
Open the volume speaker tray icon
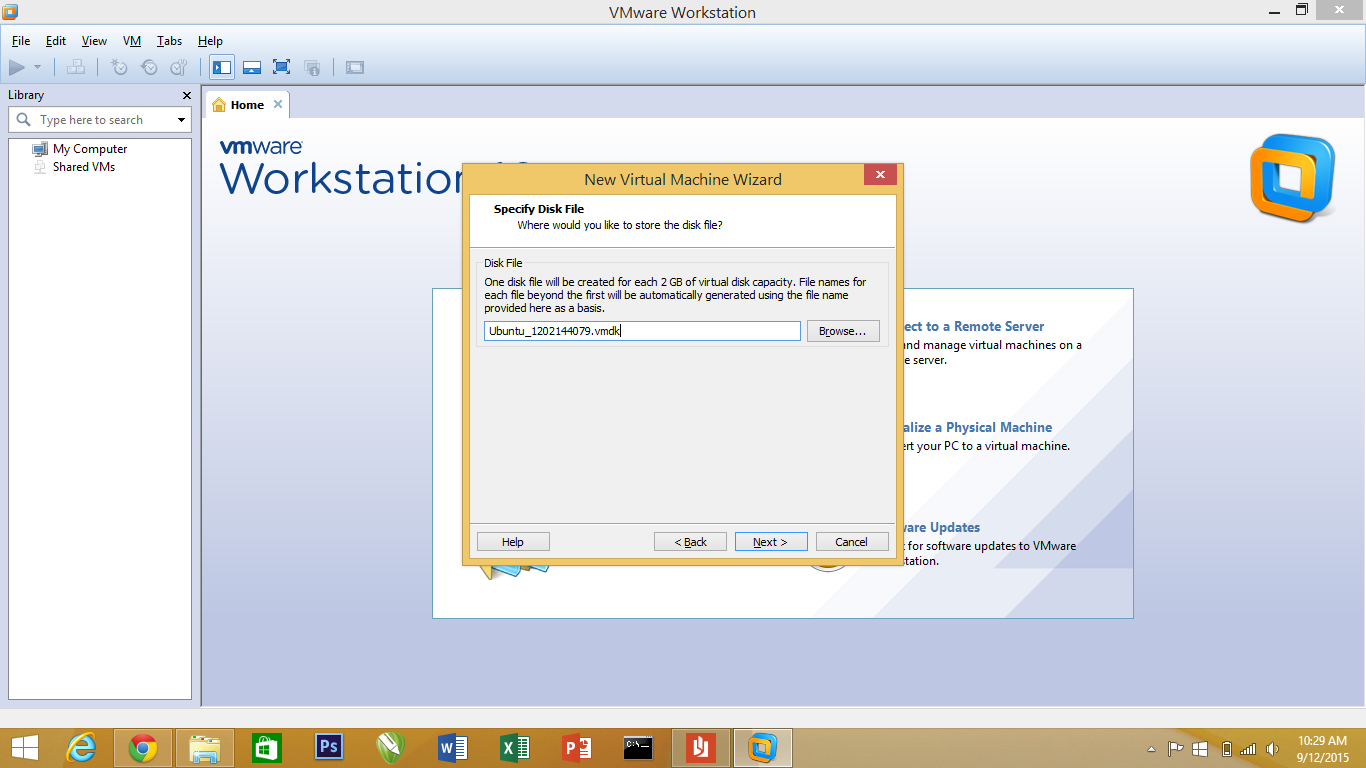coord(1273,748)
